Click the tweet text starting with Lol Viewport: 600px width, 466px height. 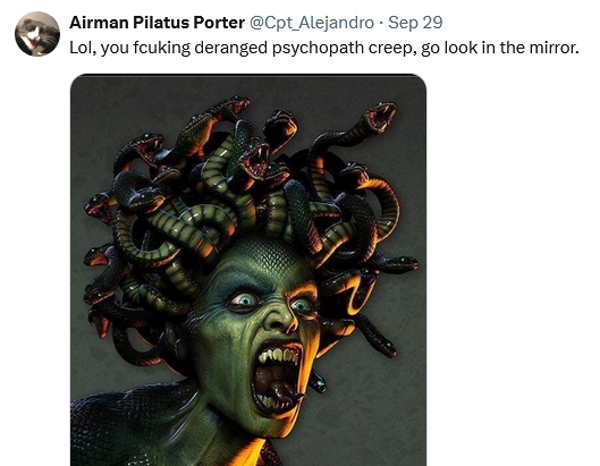click(324, 48)
